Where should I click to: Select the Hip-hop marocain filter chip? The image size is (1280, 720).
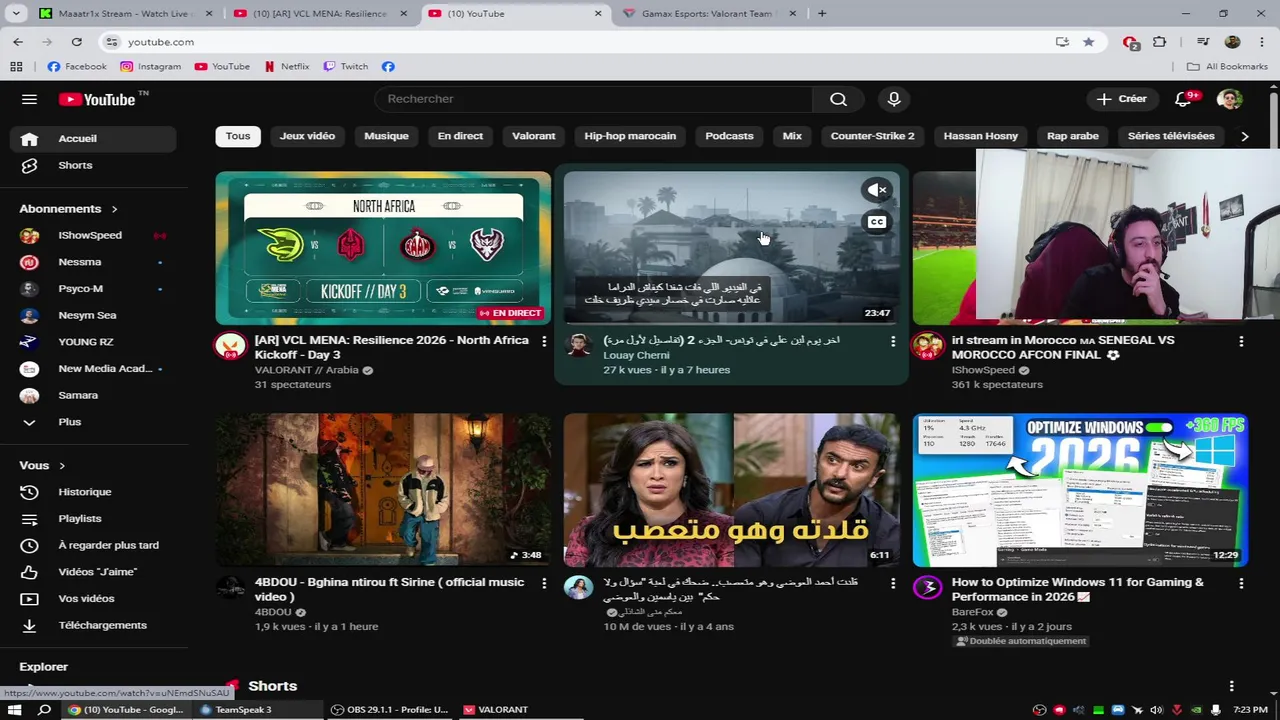click(x=630, y=136)
